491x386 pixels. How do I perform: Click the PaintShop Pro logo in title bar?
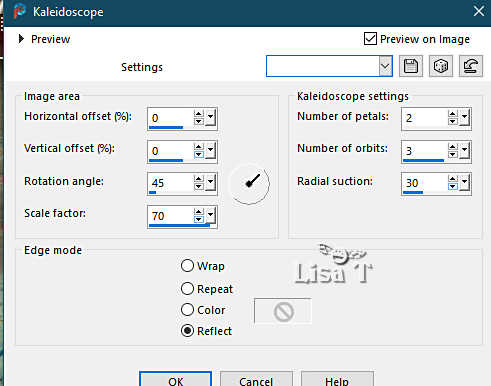click(x=20, y=11)
